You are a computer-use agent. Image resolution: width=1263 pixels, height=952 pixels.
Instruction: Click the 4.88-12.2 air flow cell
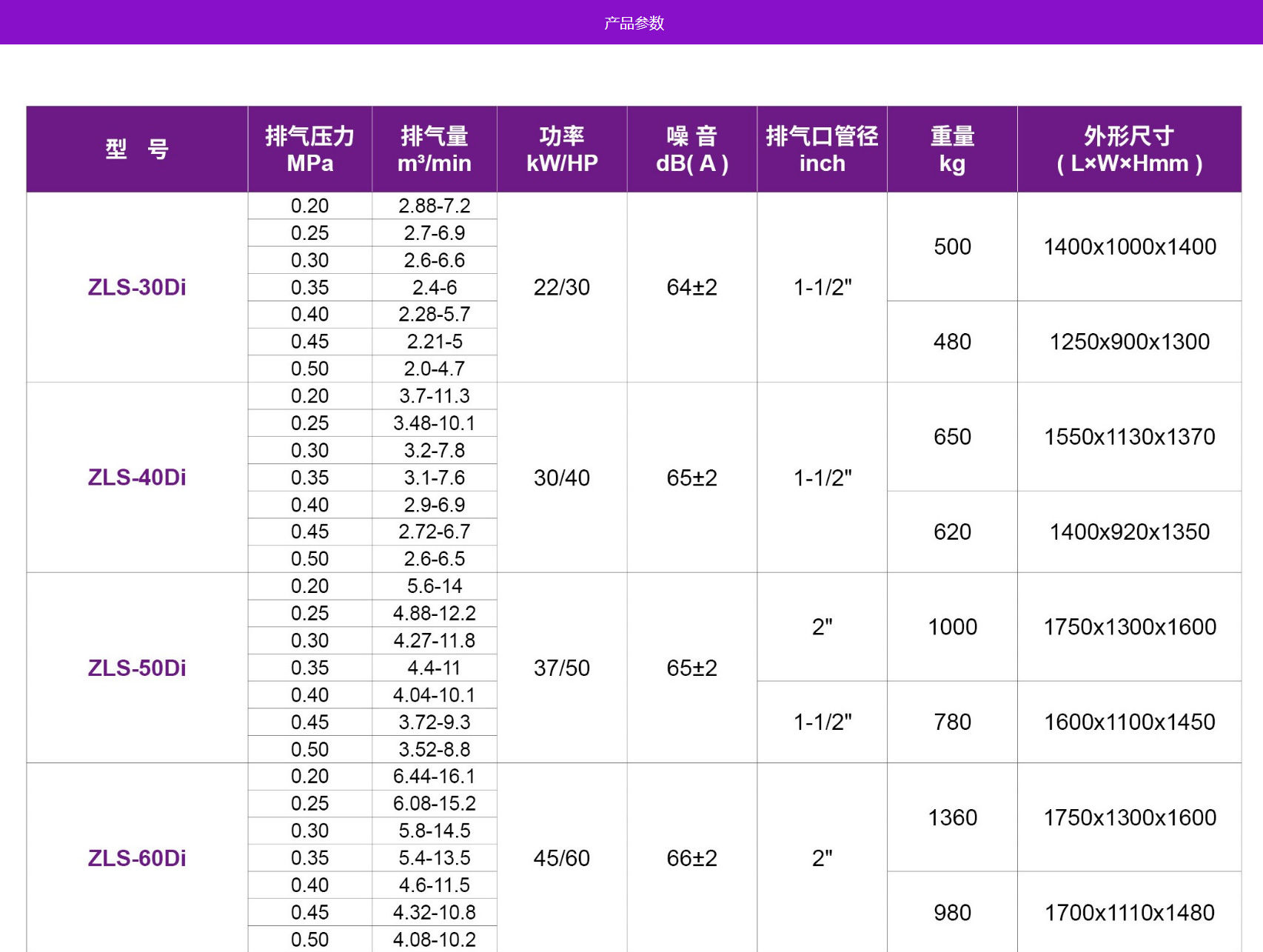point(435,614)
